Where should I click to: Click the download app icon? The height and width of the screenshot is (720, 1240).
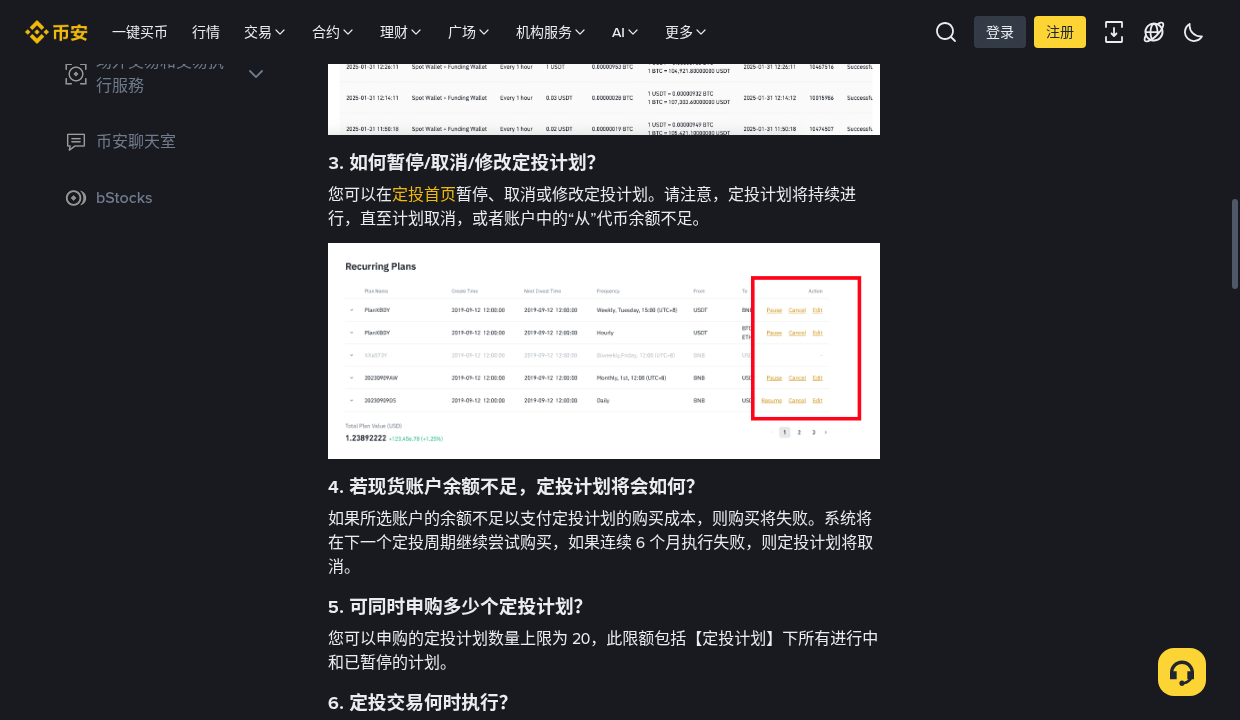tap(1114, 32)
